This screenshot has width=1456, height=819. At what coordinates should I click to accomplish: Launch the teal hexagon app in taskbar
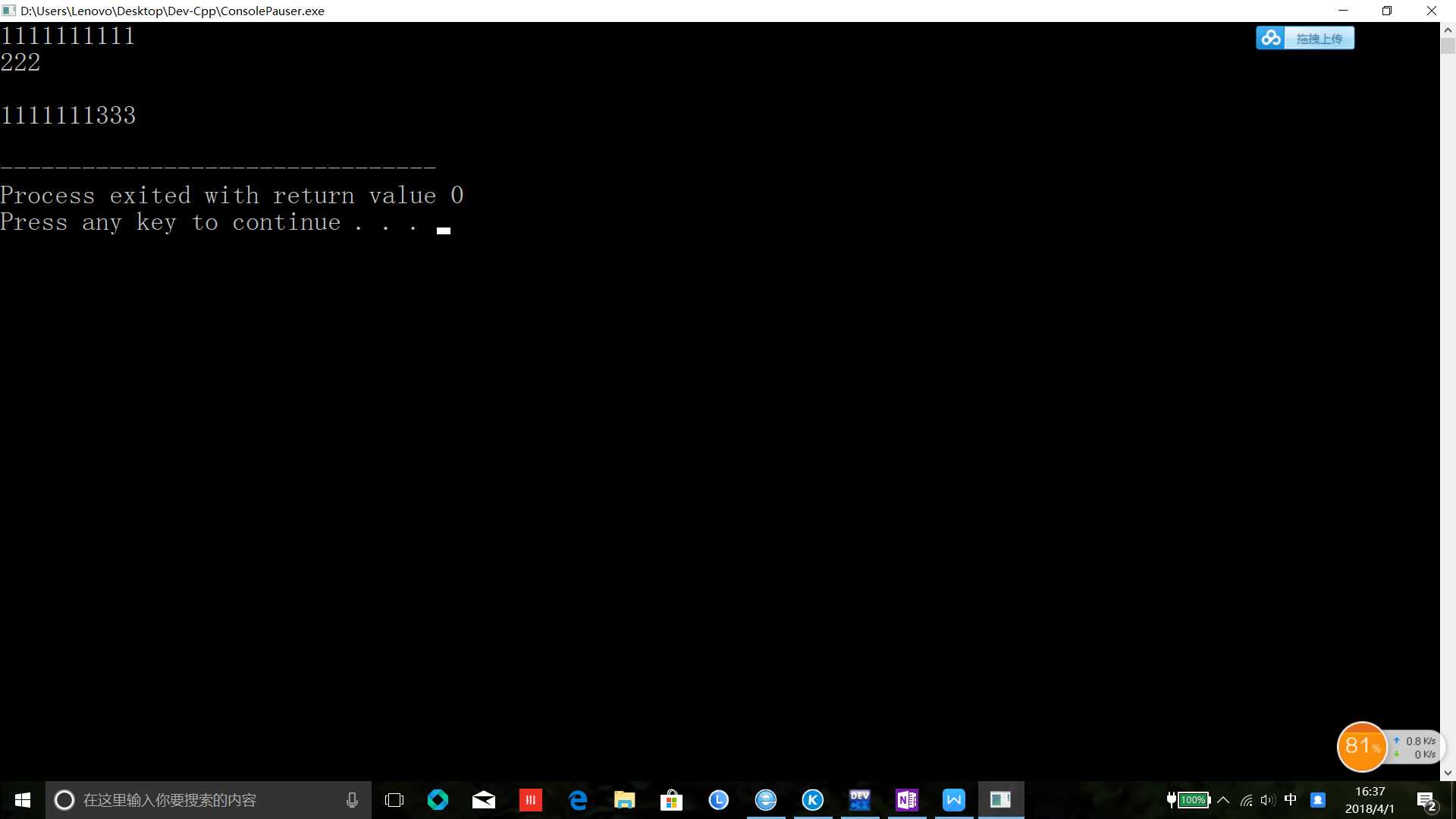438,800
